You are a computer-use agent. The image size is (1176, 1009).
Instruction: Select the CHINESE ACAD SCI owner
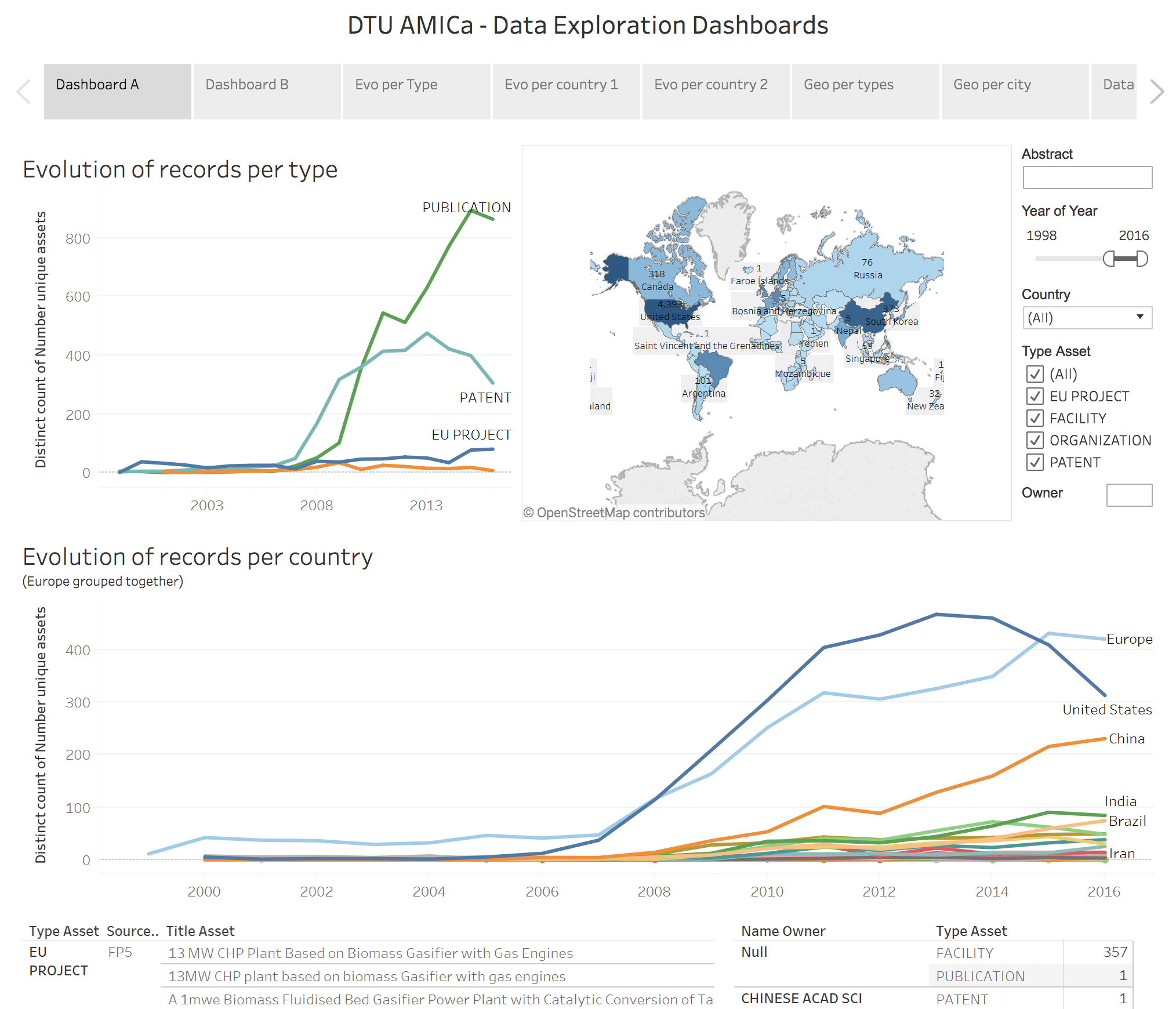point(801,999)
